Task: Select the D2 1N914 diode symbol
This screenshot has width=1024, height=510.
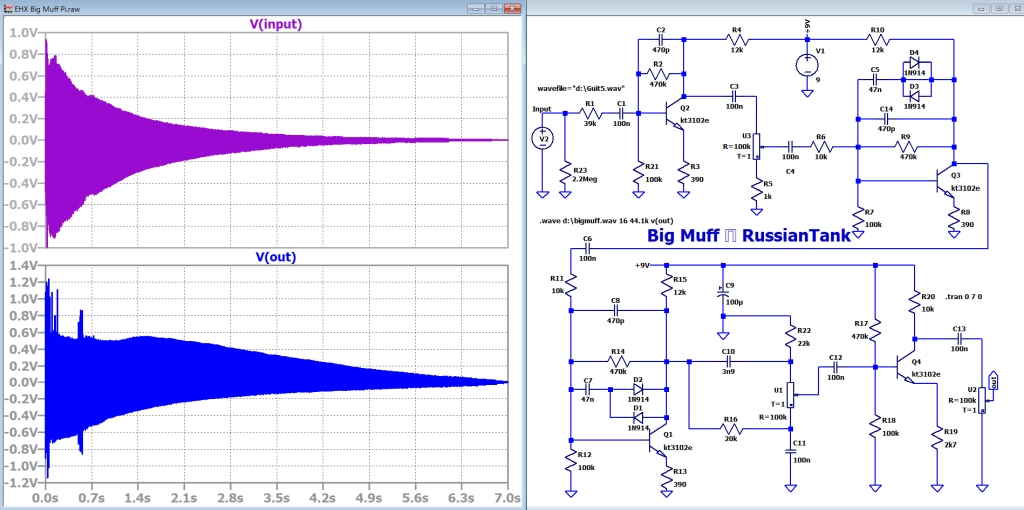Action: pos(638,389)
